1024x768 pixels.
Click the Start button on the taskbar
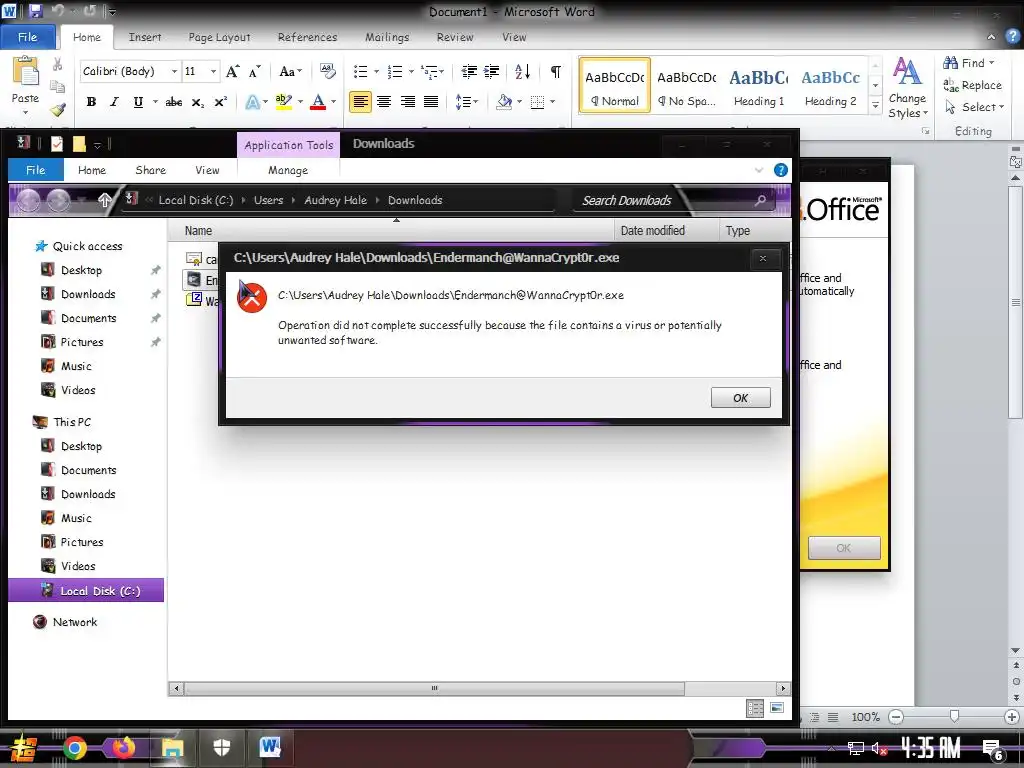pos(23,749)
